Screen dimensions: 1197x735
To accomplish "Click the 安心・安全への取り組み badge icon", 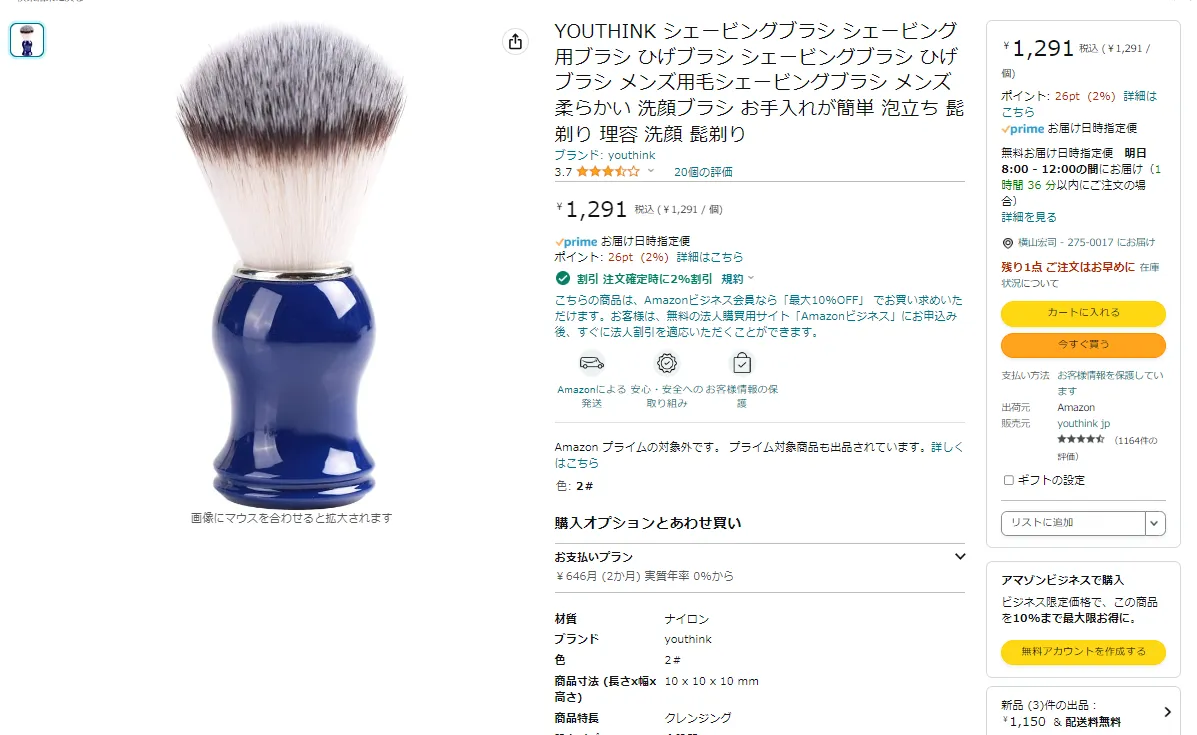I will pos(666,363).
